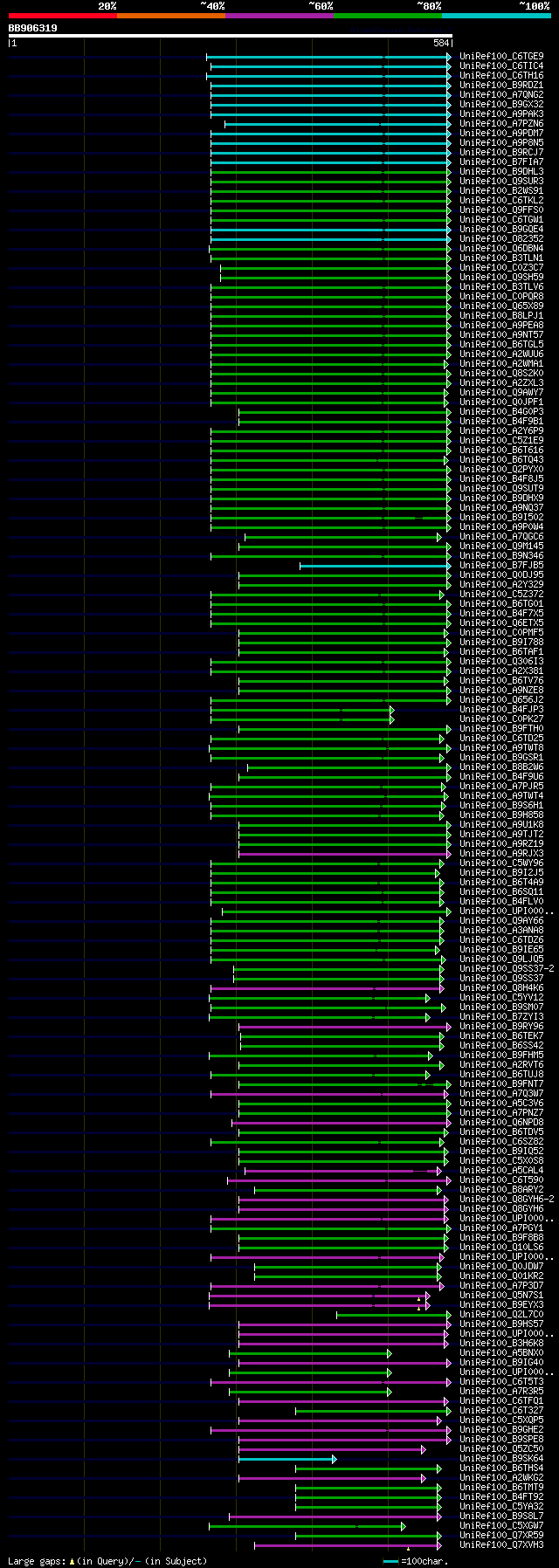
Task: Open hit UniRef100_A7QNG2
Action: 501,94
